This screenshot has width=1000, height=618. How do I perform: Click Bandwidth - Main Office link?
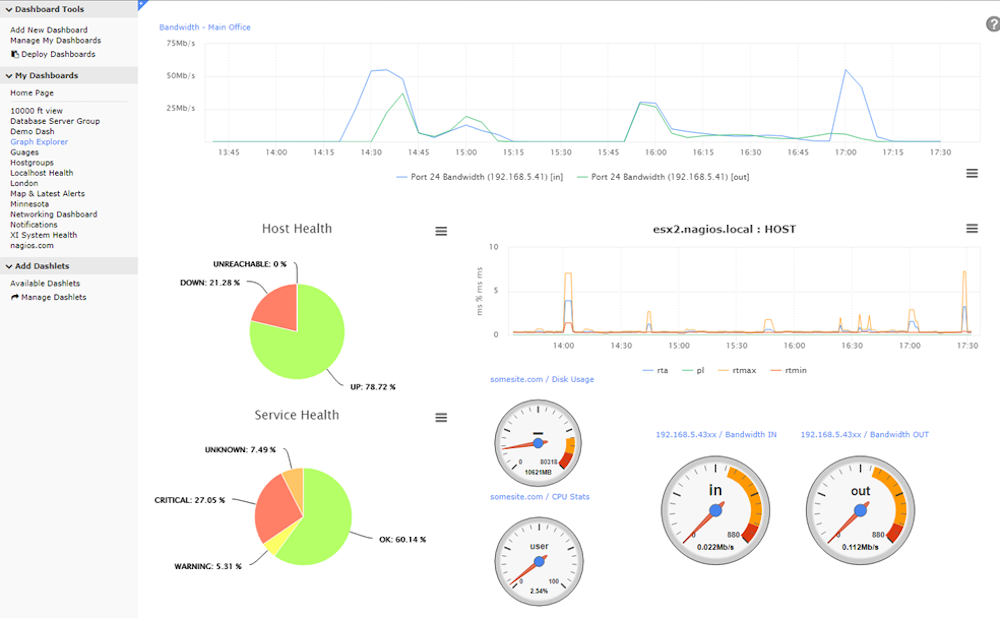pyautogui.click(x=205, y=27)
